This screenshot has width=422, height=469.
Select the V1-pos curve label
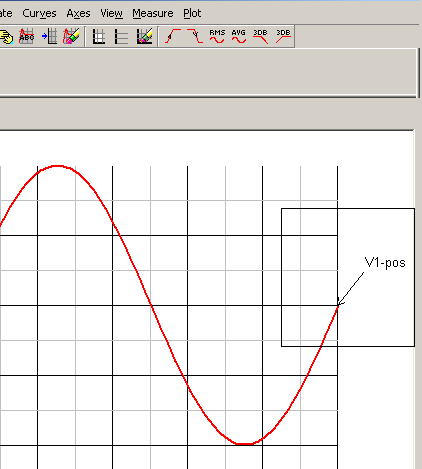[x=385, y=263]
